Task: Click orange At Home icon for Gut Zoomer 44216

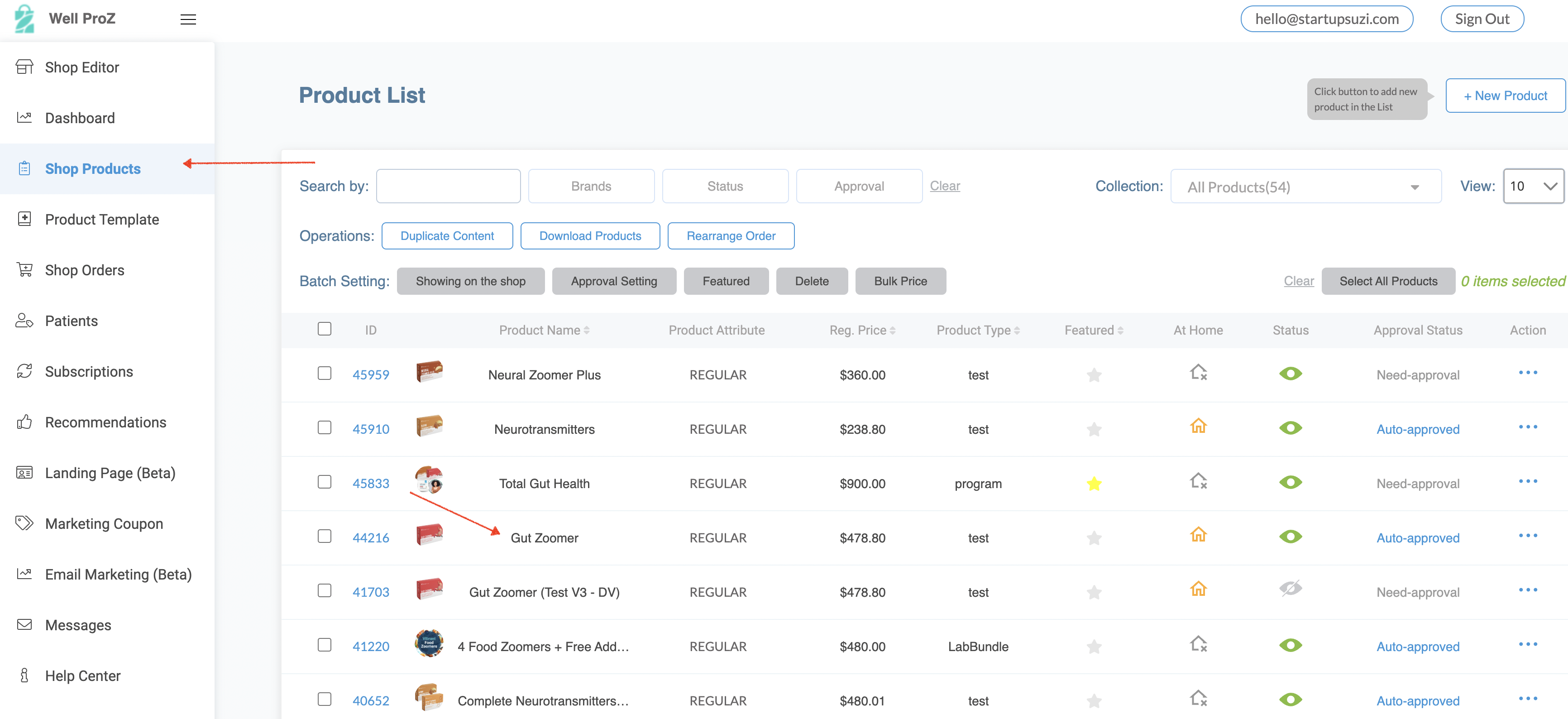Action: (1198, 535)
